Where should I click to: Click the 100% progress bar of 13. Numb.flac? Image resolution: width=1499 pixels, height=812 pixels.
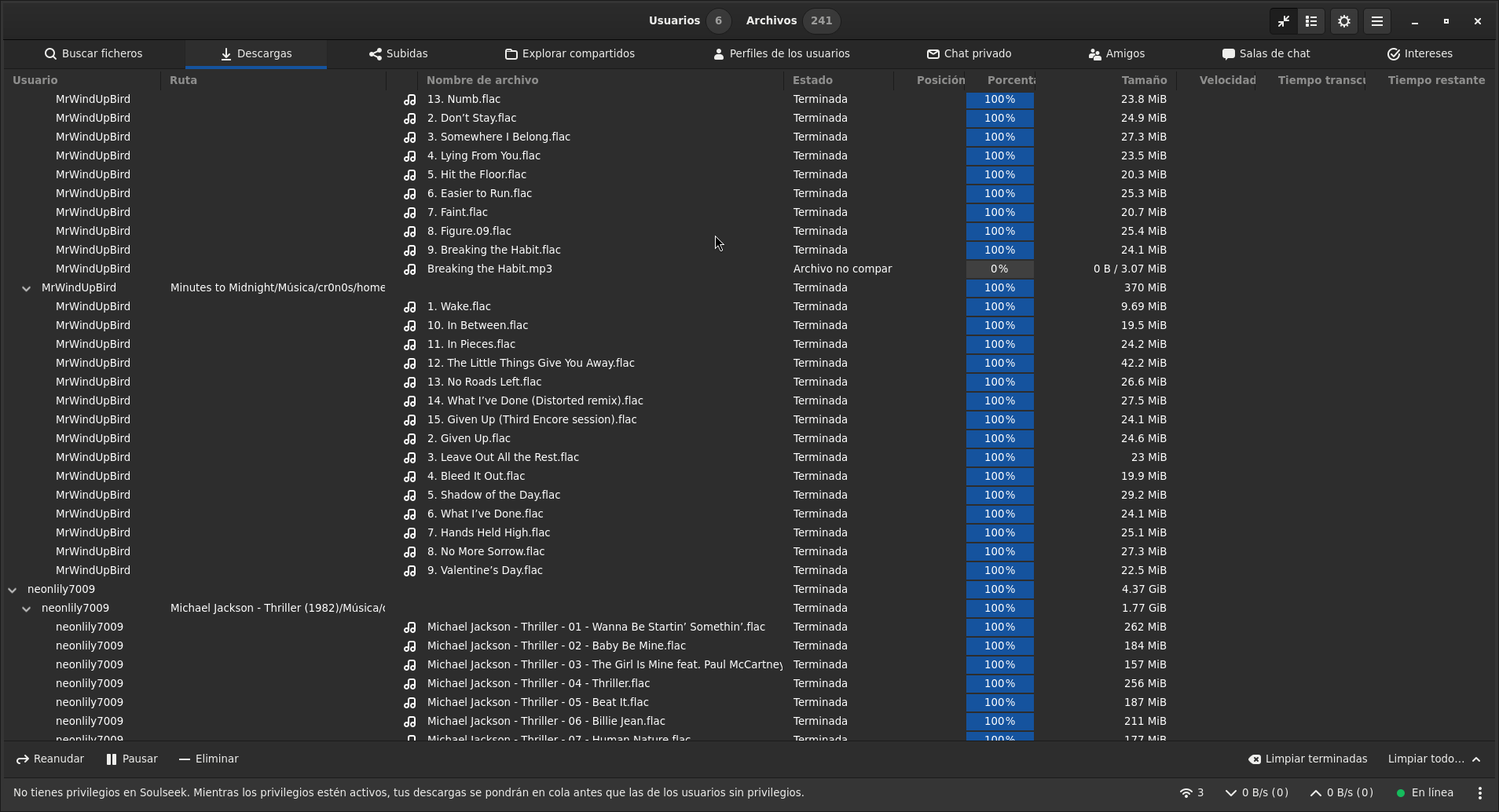(x=999, y=100)
